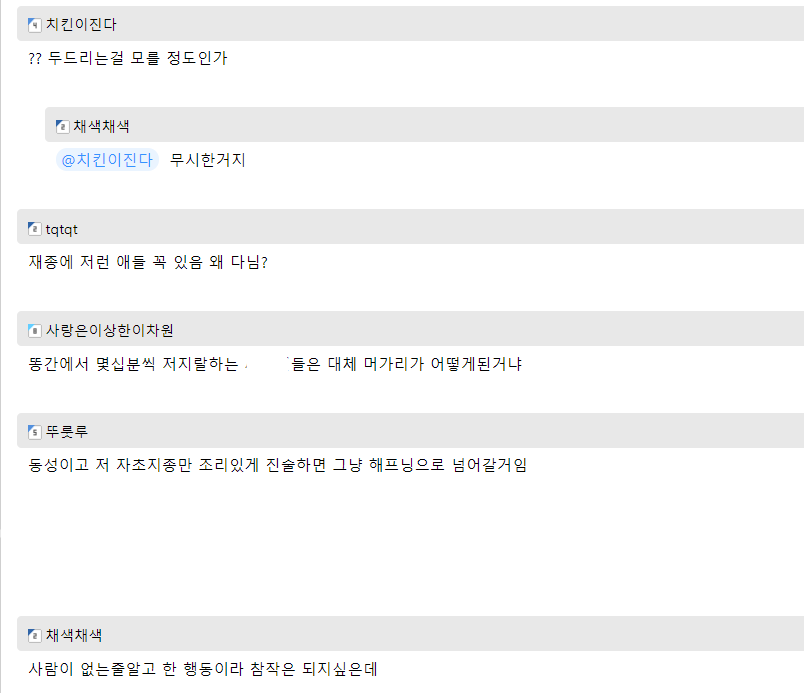The height and width of the screenshot is (693, 804).
Task: Click 채색채색's icon above the 무시한거지 reply
Action: coord(62,127)
